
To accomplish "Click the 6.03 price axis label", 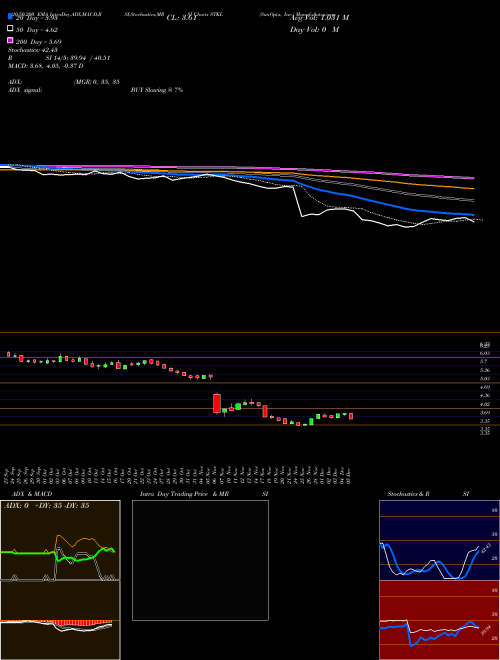I will 485,353.
